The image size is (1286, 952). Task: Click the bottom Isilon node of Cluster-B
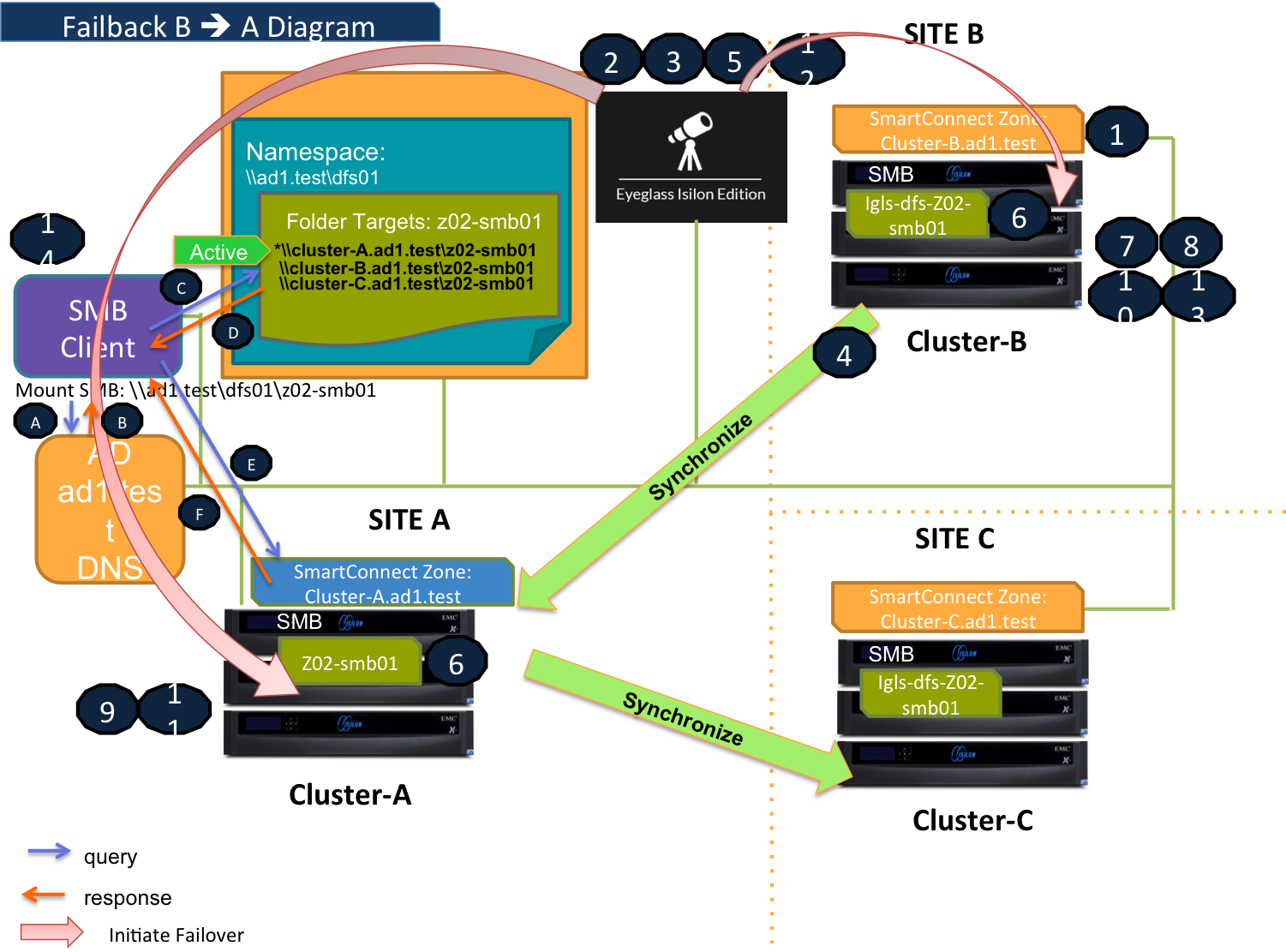point(957,284)
